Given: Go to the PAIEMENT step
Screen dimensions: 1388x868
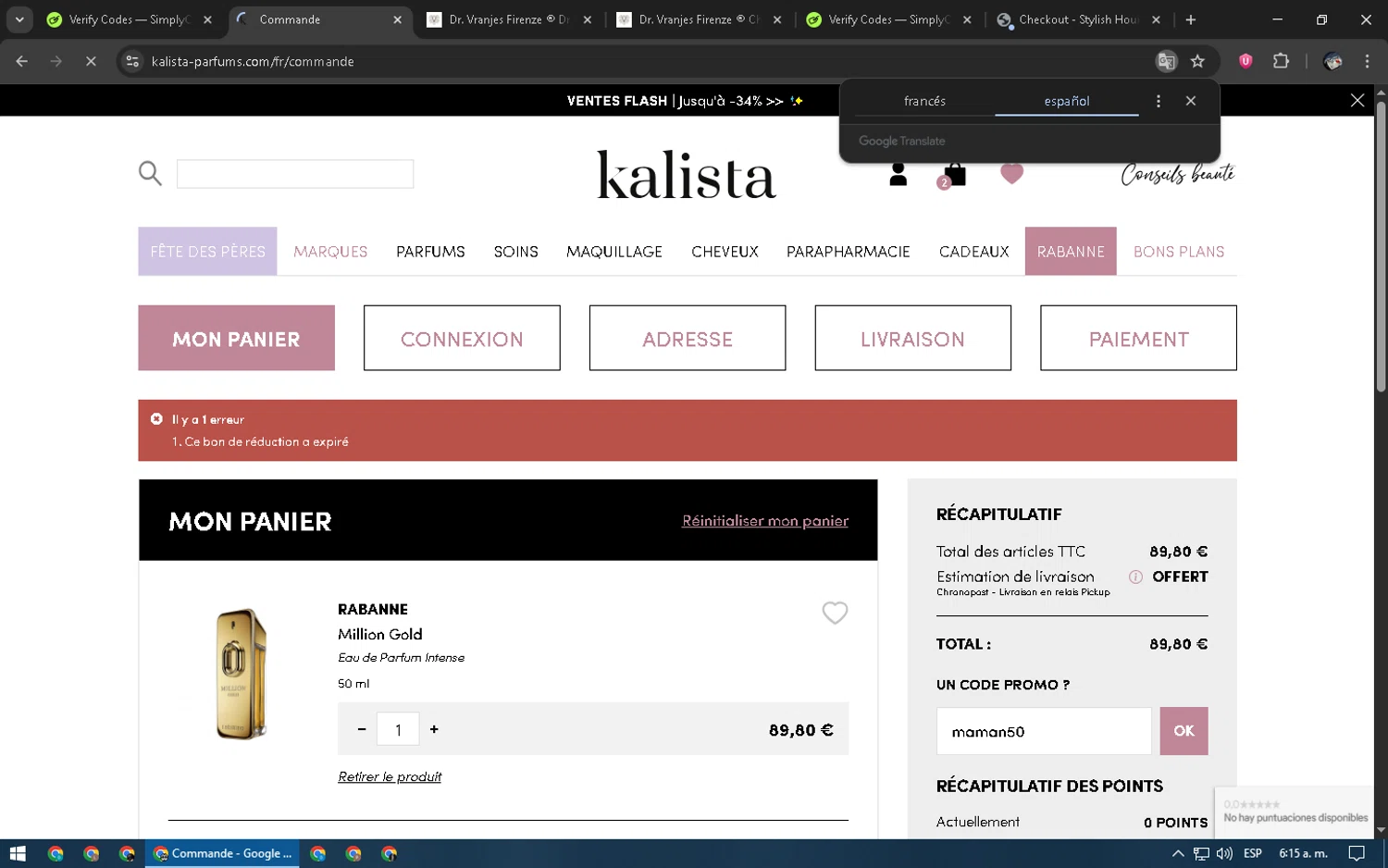Looking at the screenshot, I should (x=1138, y=338).
